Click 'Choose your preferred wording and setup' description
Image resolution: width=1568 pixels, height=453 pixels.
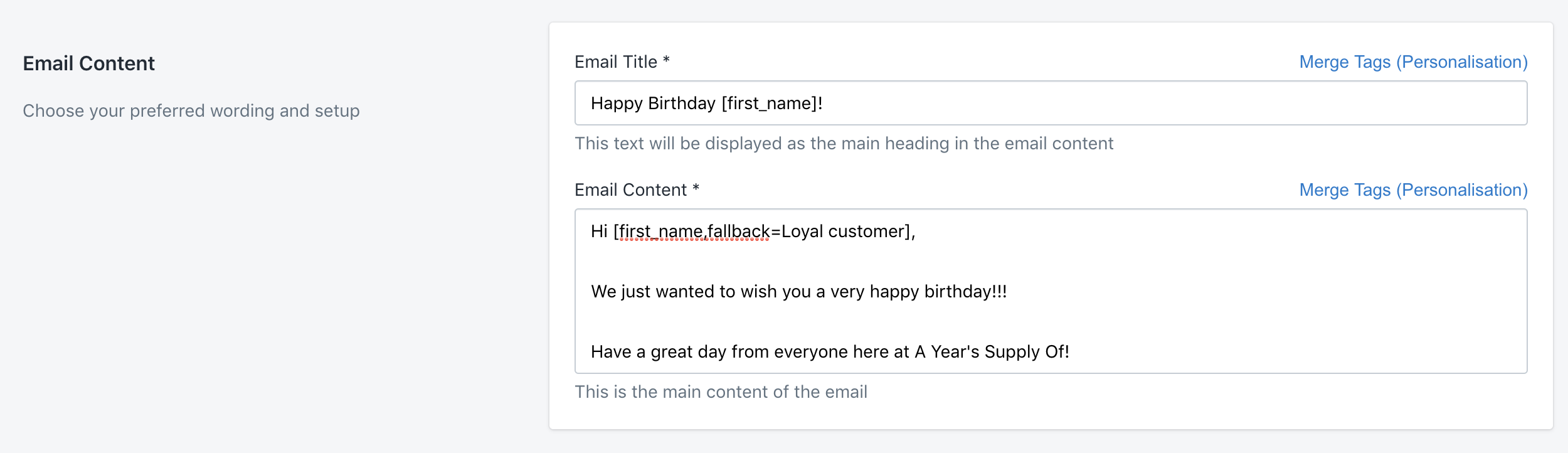tap(191, 111)
